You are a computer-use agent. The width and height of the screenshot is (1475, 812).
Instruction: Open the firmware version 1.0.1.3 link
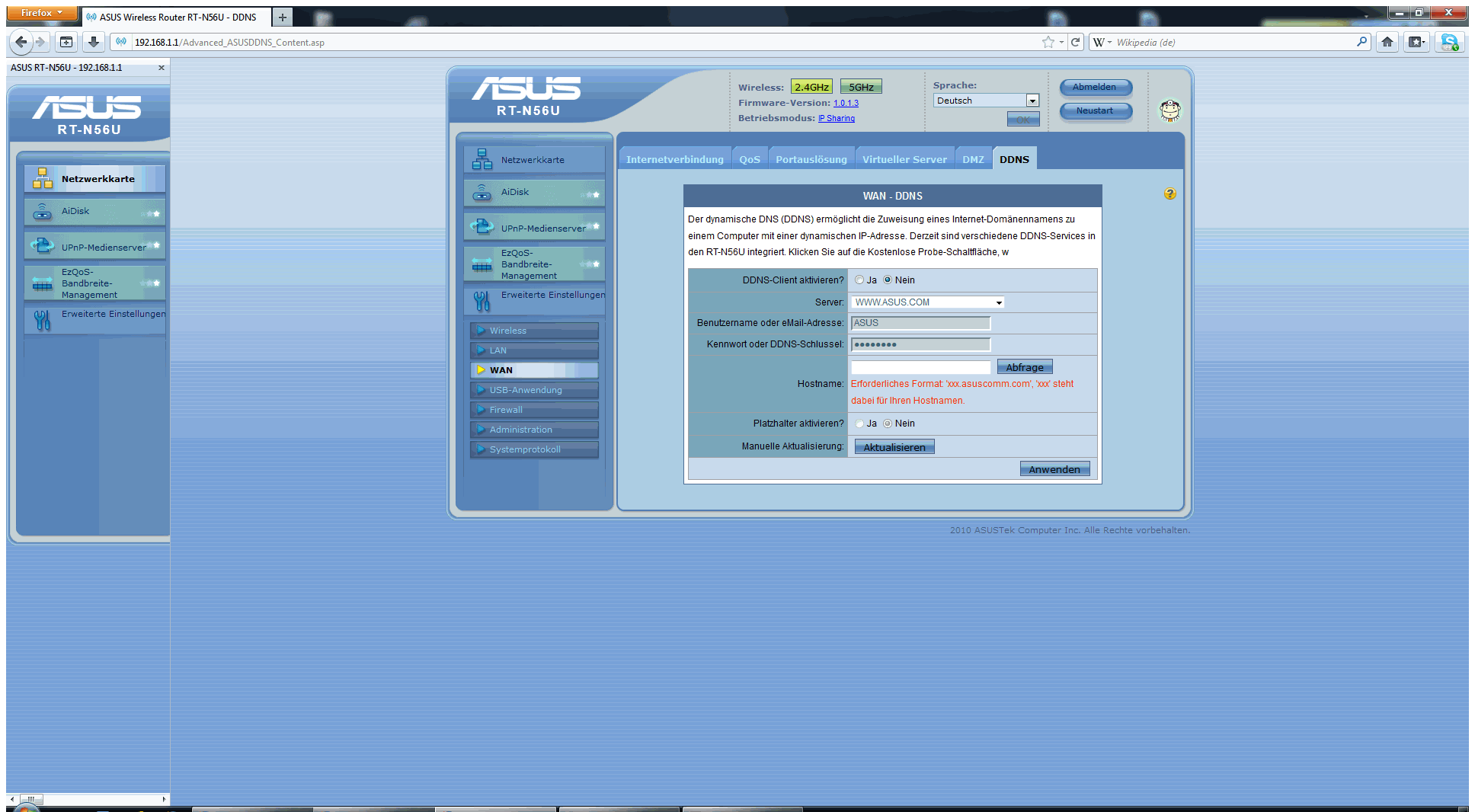click(846, 103)
